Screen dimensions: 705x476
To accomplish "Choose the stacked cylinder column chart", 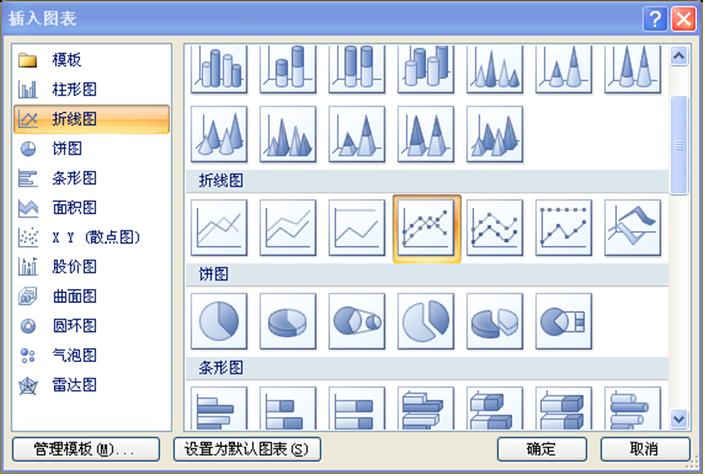I will tap(288, 69).
